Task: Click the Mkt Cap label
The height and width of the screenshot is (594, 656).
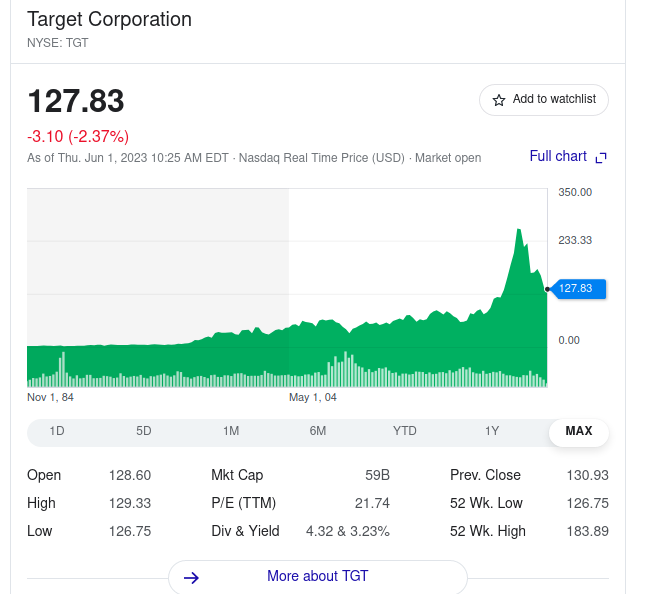Action: pyautogui.click(x=237, y=475)
